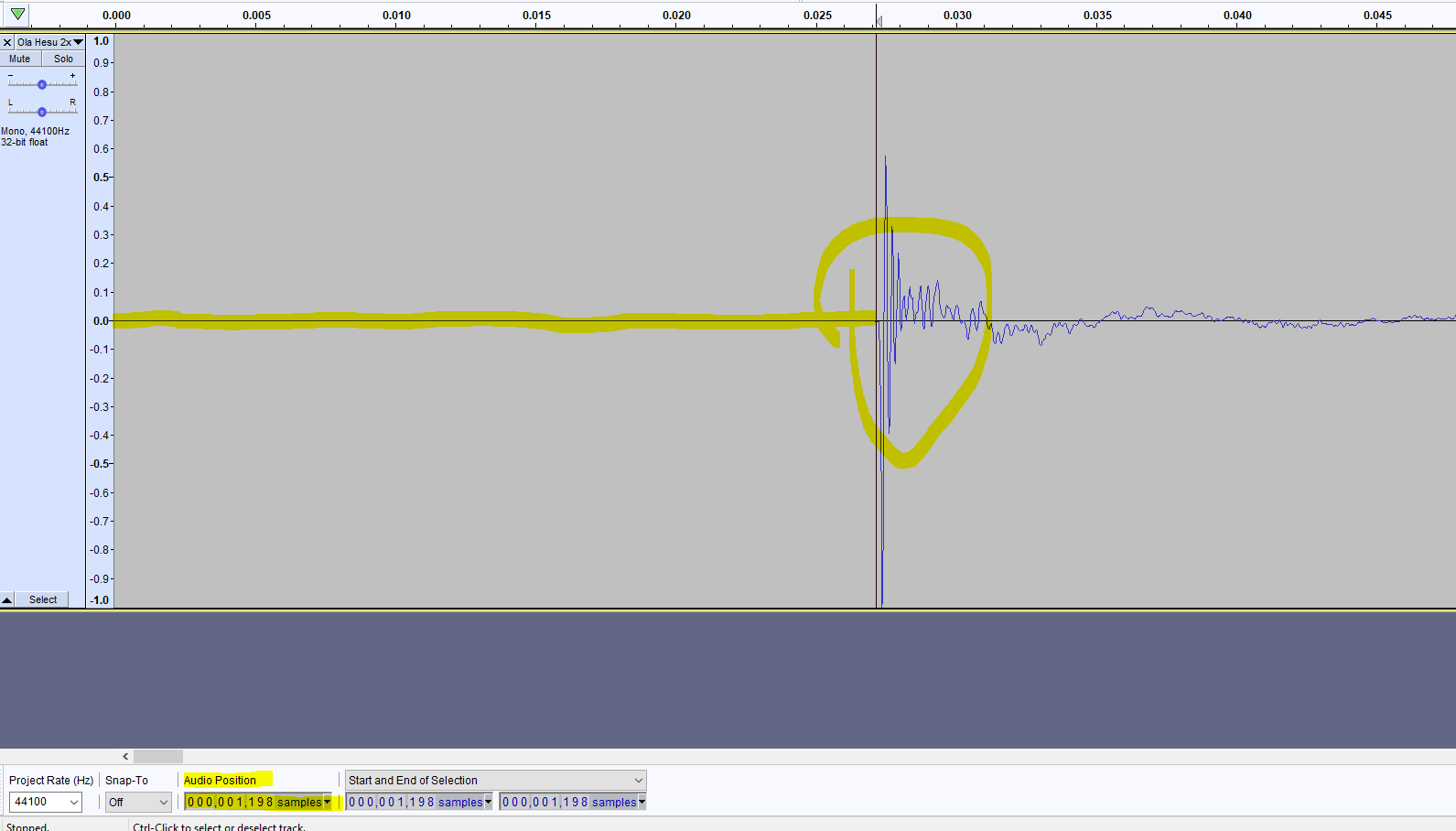Click the horizontal scrollbar thumb
The image size is (1456, 831).
(158, 757)
